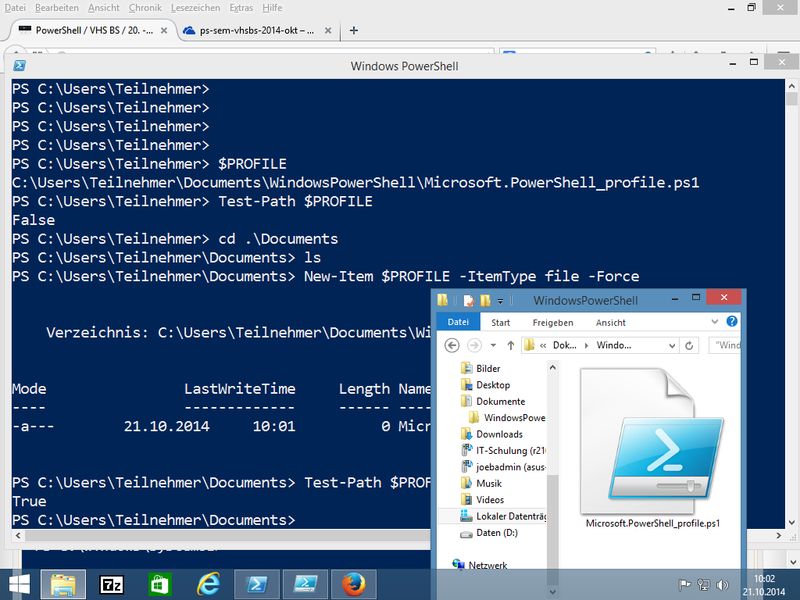This screenshot has height=600, width=800.
Task: Click Windo... breadcrumb in address bar
Action: click(x=614, y=345)
